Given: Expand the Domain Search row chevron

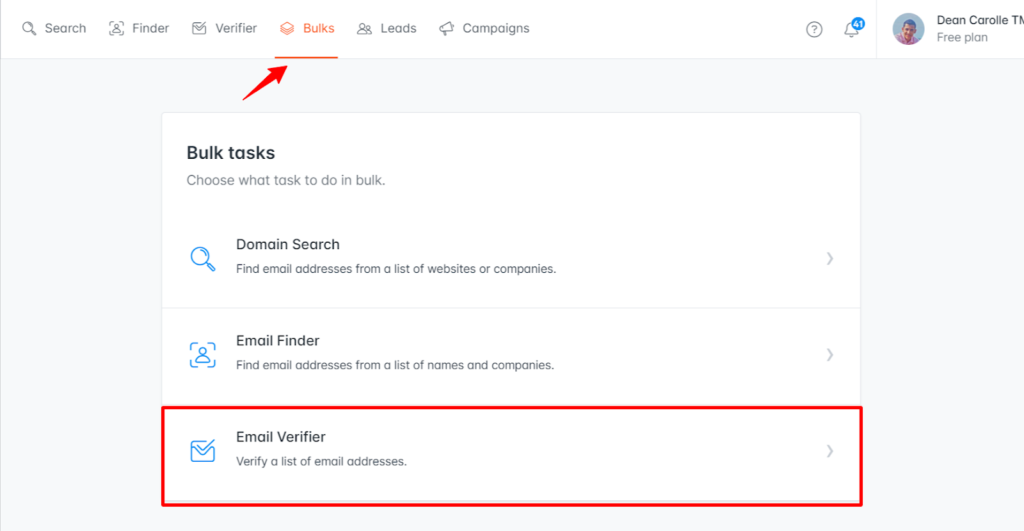Looking at the screenshot, I should pyautogui.click(x=830, y=258).
